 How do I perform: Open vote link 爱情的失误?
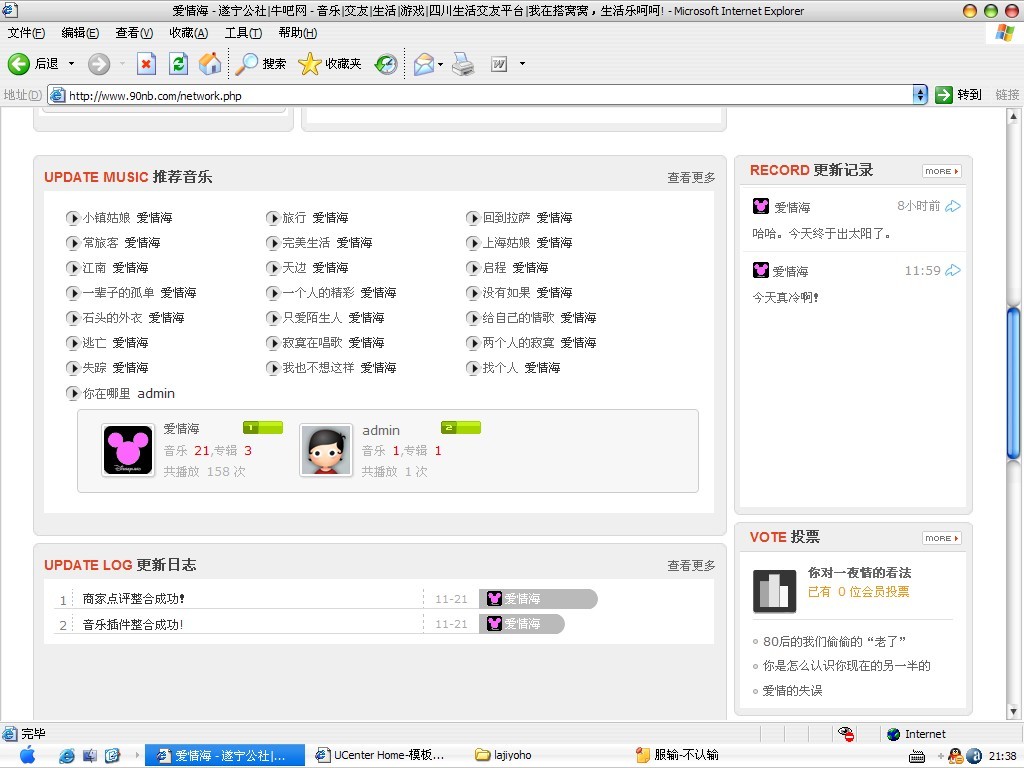[792, 690]
